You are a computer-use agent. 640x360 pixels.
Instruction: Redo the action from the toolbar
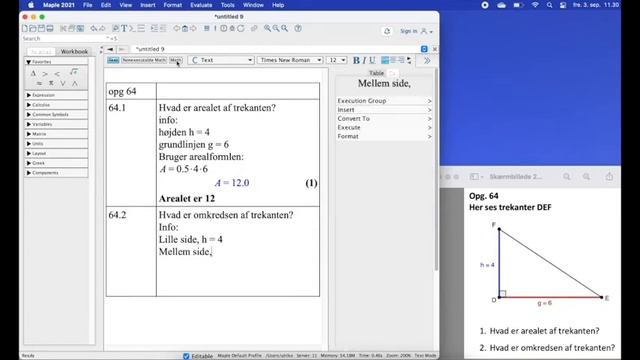[102, 29]
